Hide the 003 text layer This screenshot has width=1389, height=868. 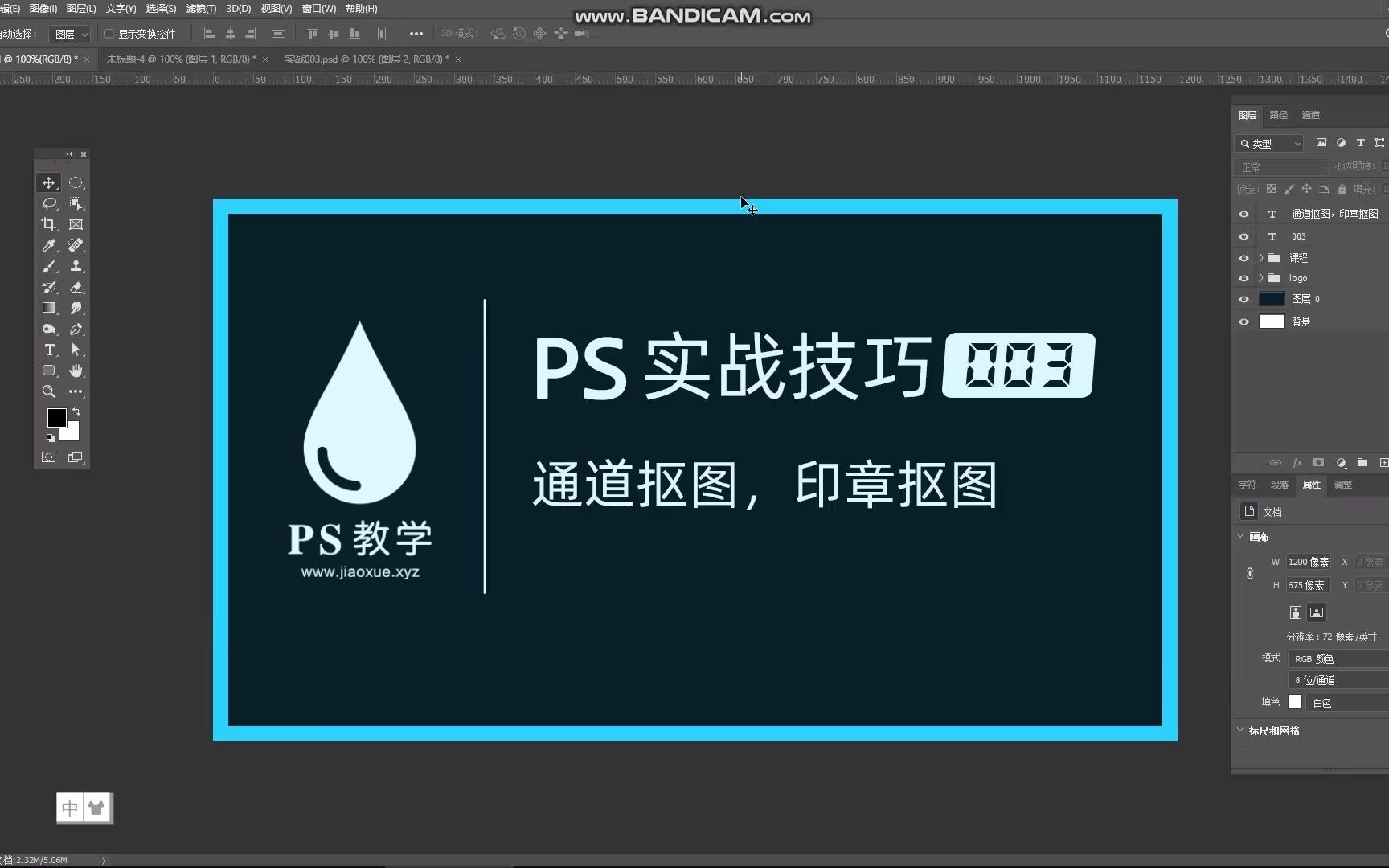[x=1244, y=236]
